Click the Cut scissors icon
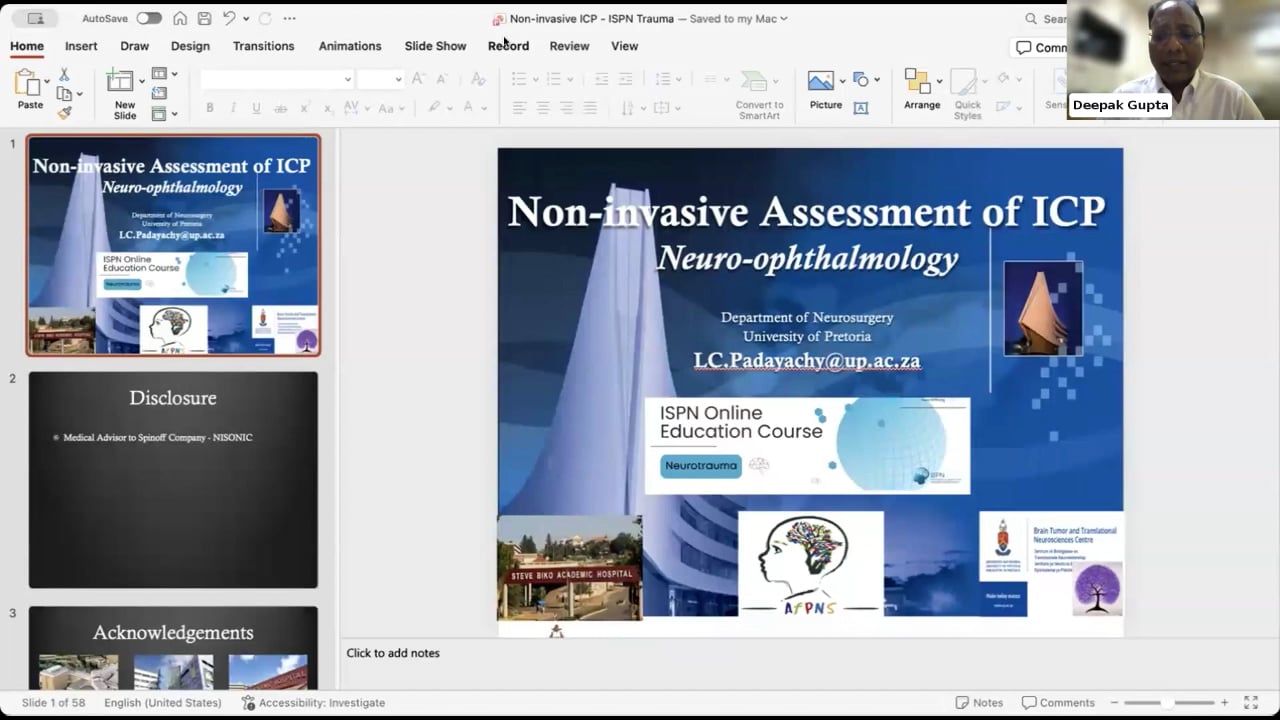Screen dimensions: 1280x720 click(64, 75)
